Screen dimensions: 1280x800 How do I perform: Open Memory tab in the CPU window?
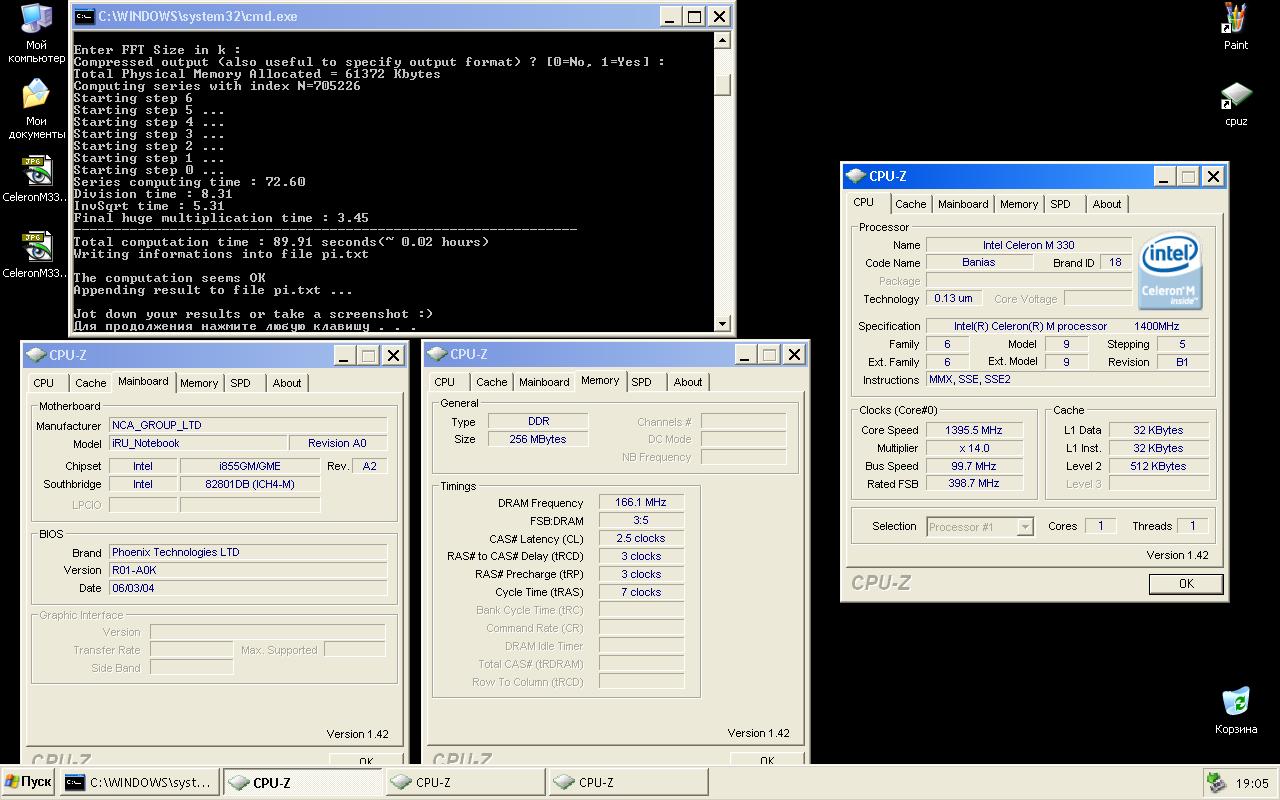tap(1019, 204)
